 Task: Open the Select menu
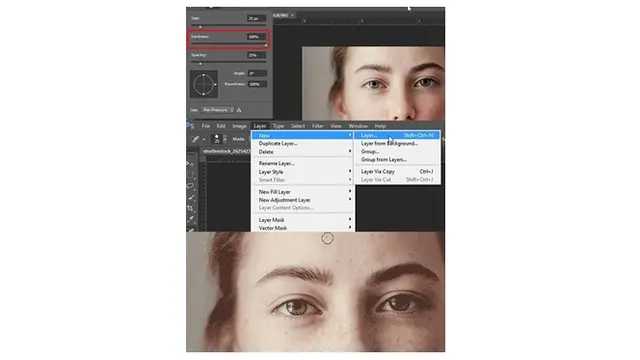[298, 126]
